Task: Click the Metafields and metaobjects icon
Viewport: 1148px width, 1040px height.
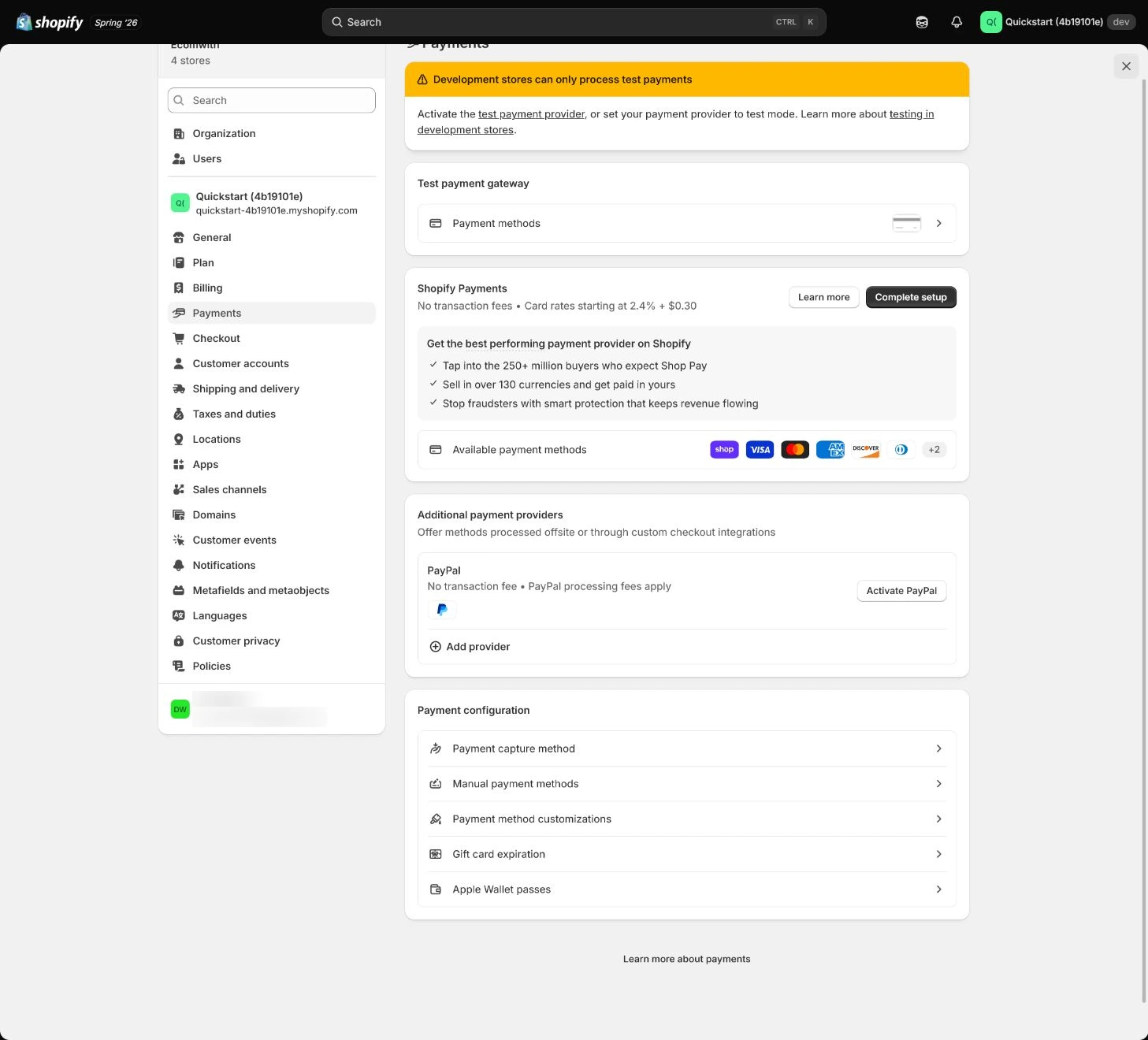Action: click(179, 591)
